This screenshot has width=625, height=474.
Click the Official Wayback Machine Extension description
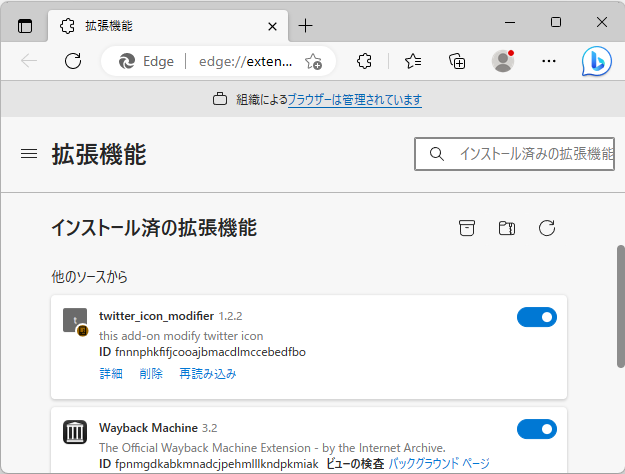point(272,448)
